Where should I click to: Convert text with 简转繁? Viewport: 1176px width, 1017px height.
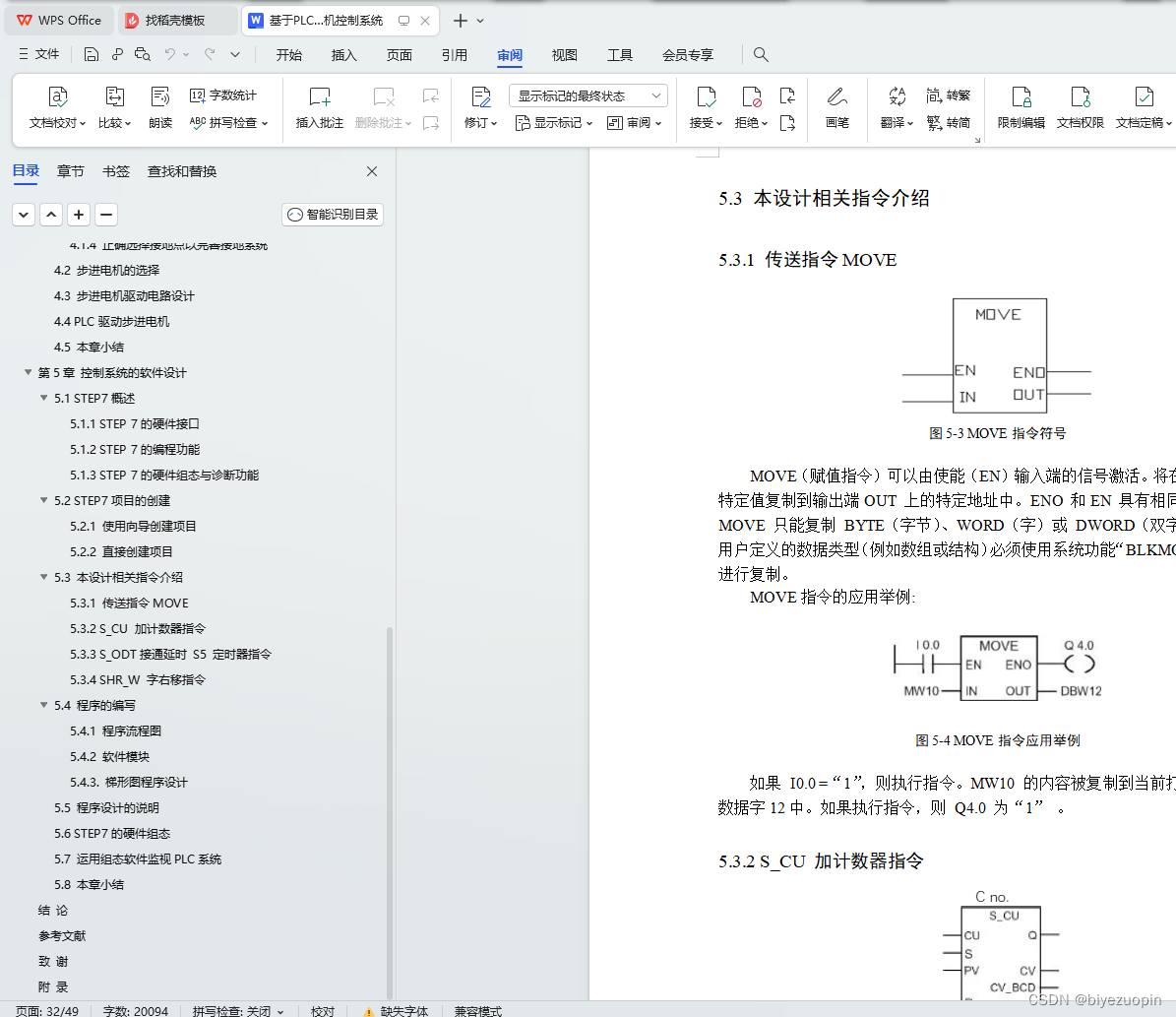(949, 95)
